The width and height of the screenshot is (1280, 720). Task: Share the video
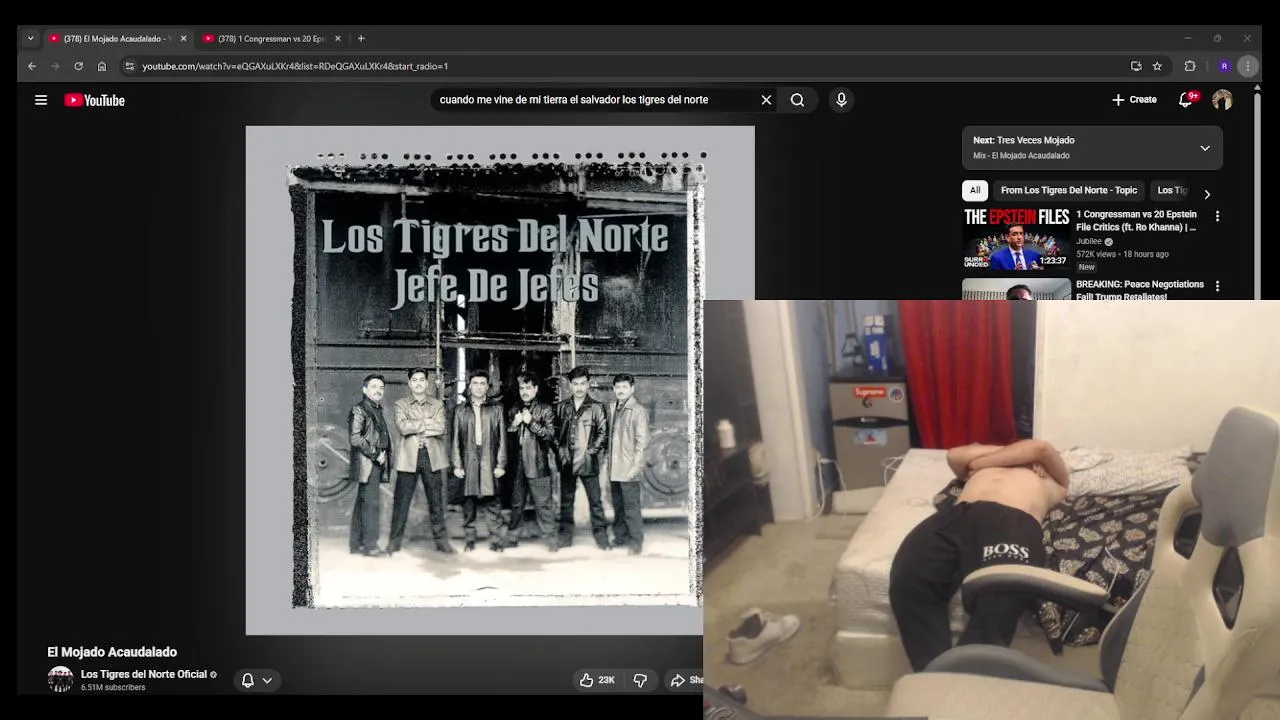686,680
